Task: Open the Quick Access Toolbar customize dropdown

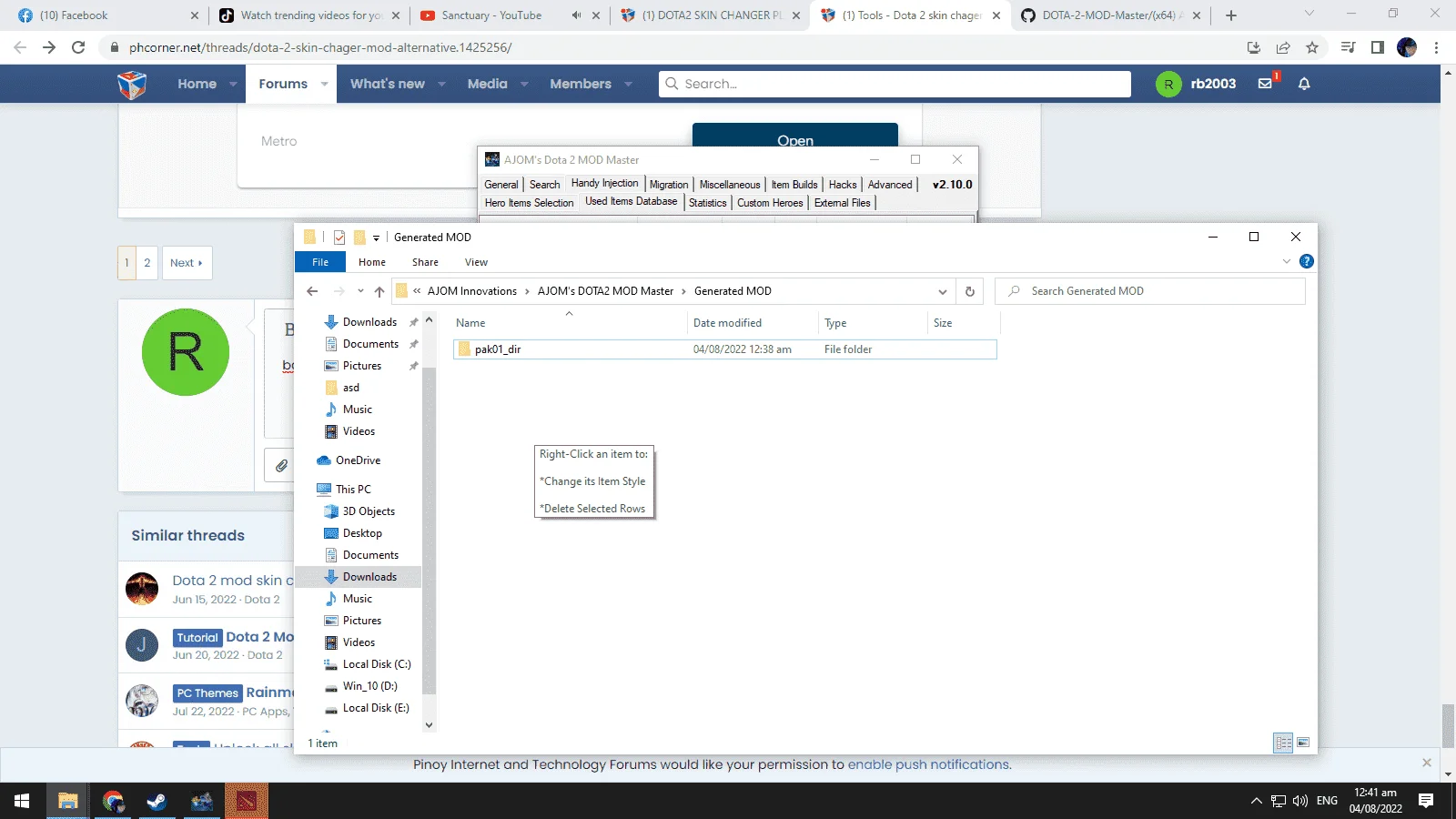Action: pyautogui.click(x=376, y=238)
